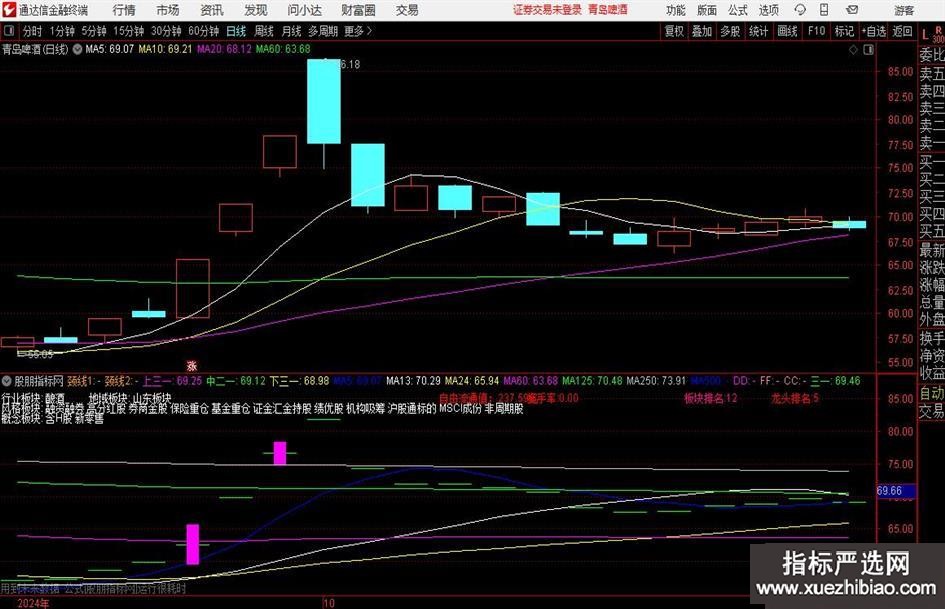Click the 返回 back button
Screen dimensions: 945x609
click(x=902, y=31)
